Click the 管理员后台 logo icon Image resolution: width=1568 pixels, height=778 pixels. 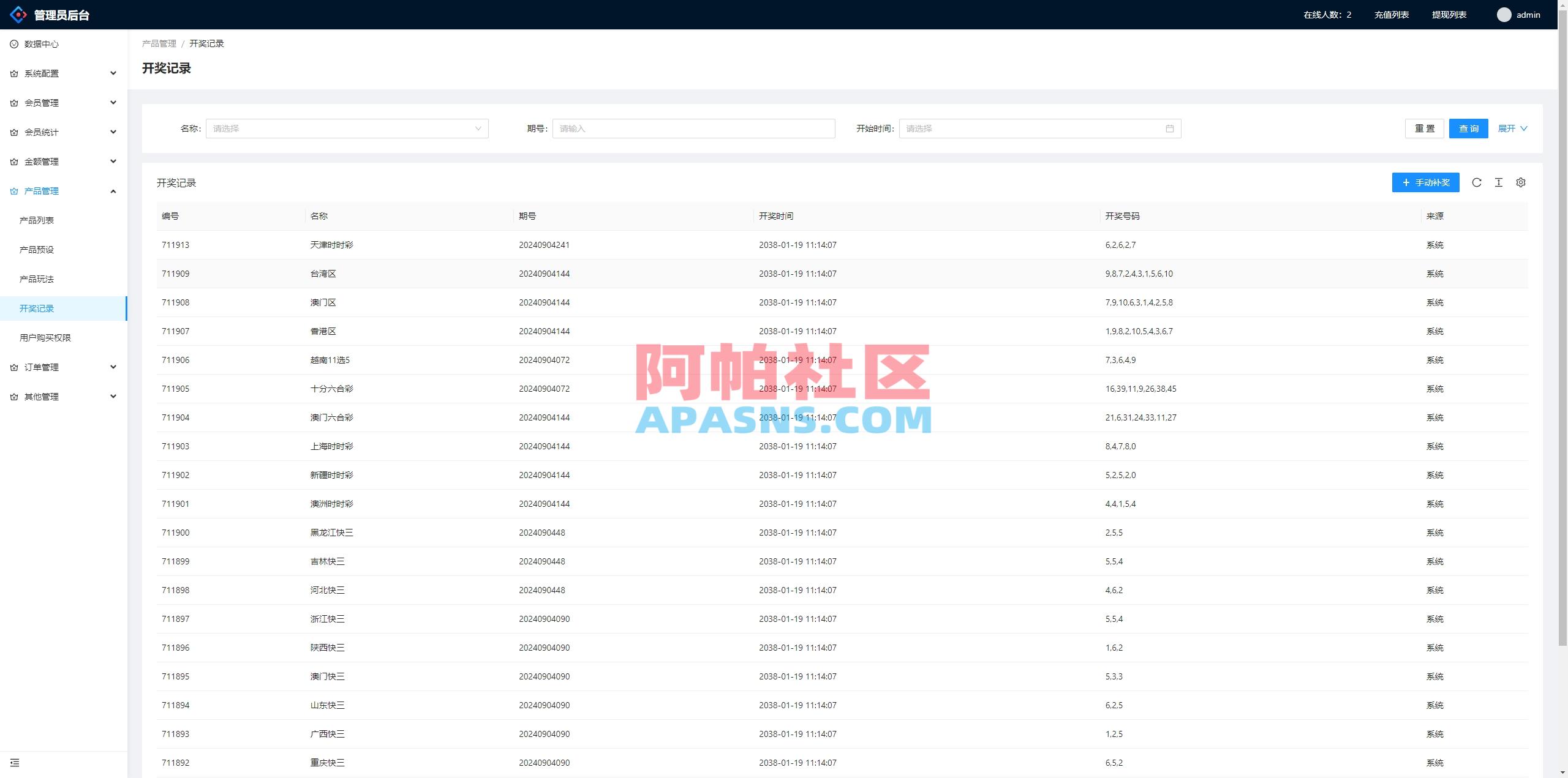coord(18,15)
